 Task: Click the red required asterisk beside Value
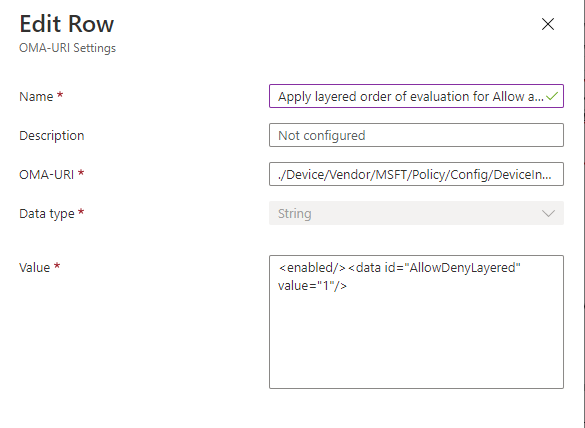coord(57,266)
